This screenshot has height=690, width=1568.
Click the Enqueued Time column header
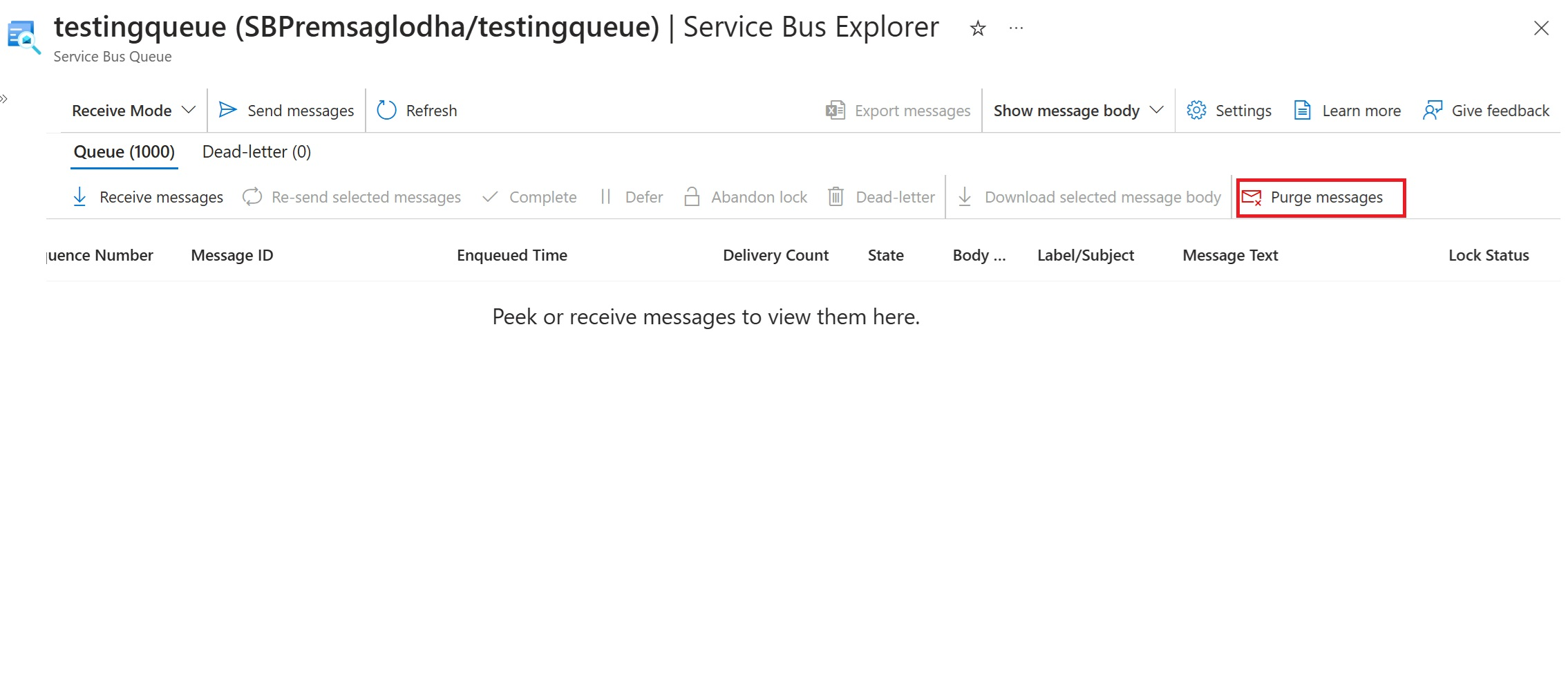(x=511, y=255)
